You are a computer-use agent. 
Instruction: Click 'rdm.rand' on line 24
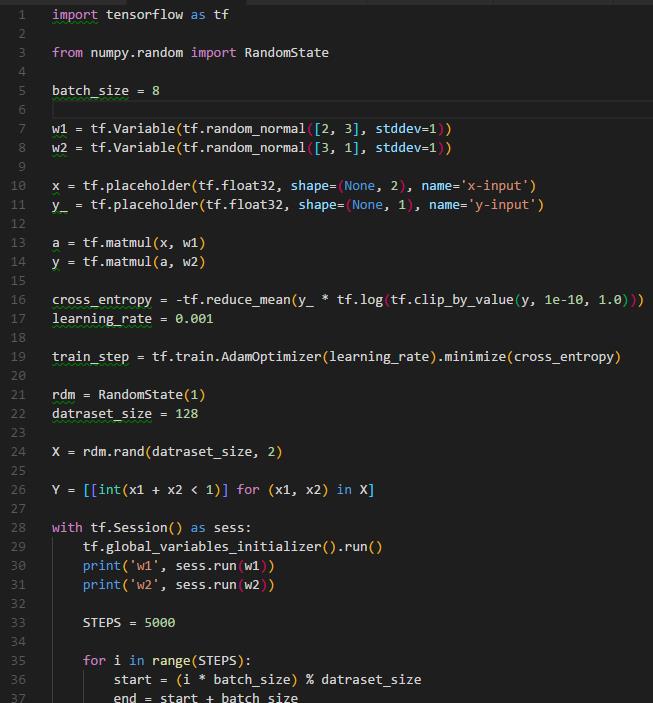pyautogui.click(x=113, y=451)
